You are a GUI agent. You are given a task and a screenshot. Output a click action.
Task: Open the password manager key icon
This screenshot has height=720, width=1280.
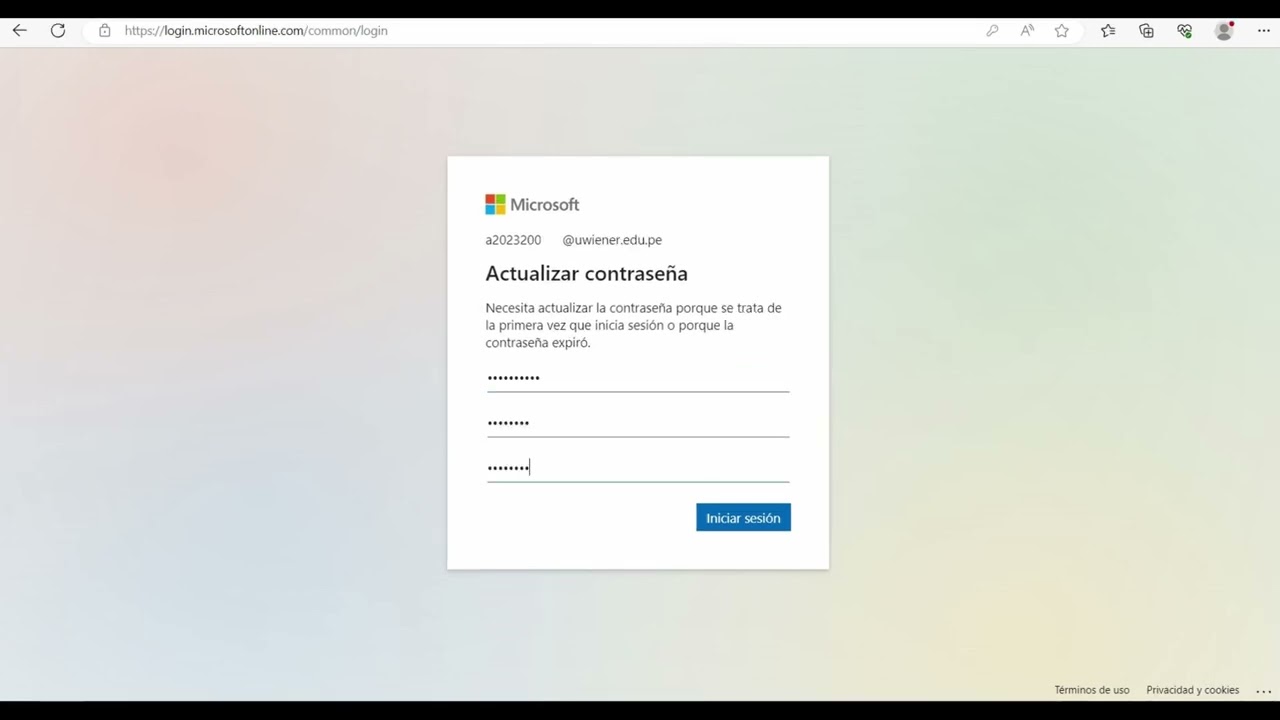(x=992, y=31)
